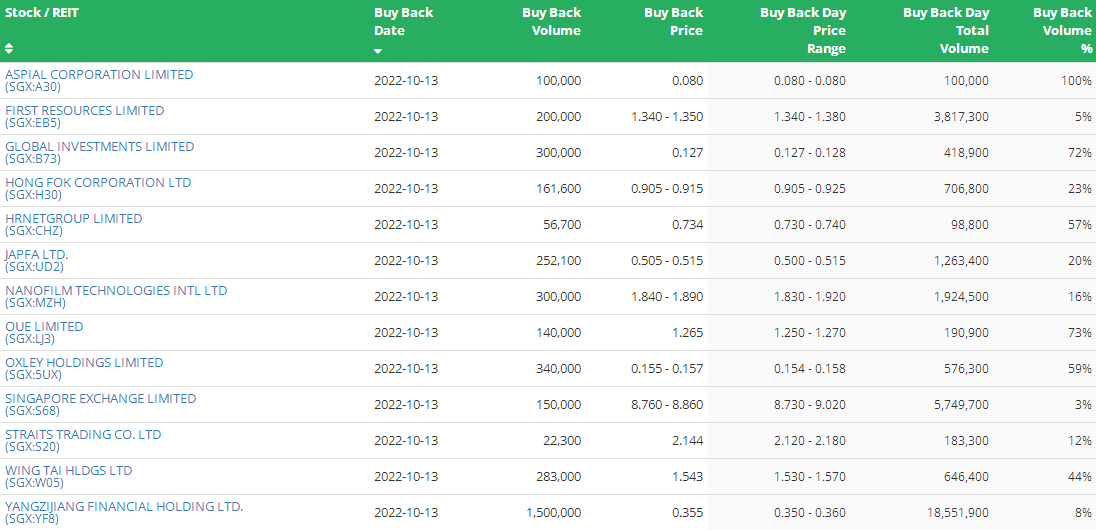The width and height of the screenshot is (1096, 530).
Task: Select Japfa price range 0.500 - 0.515
Action: tap(810, 261)
